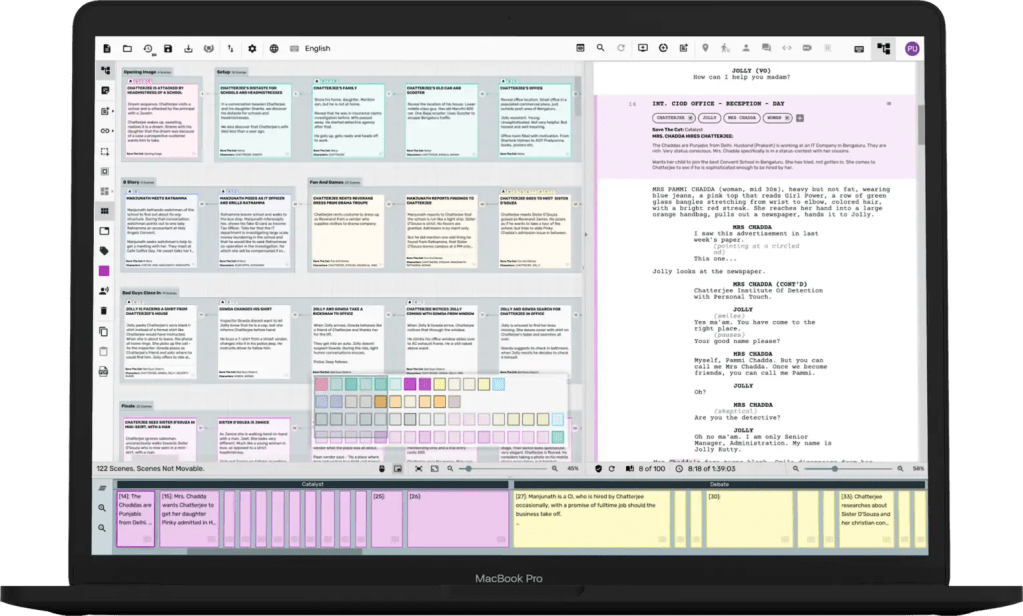Viewport: 1023px width, 616px height.
Task: Open the English language dropdown
Action: 317,48
